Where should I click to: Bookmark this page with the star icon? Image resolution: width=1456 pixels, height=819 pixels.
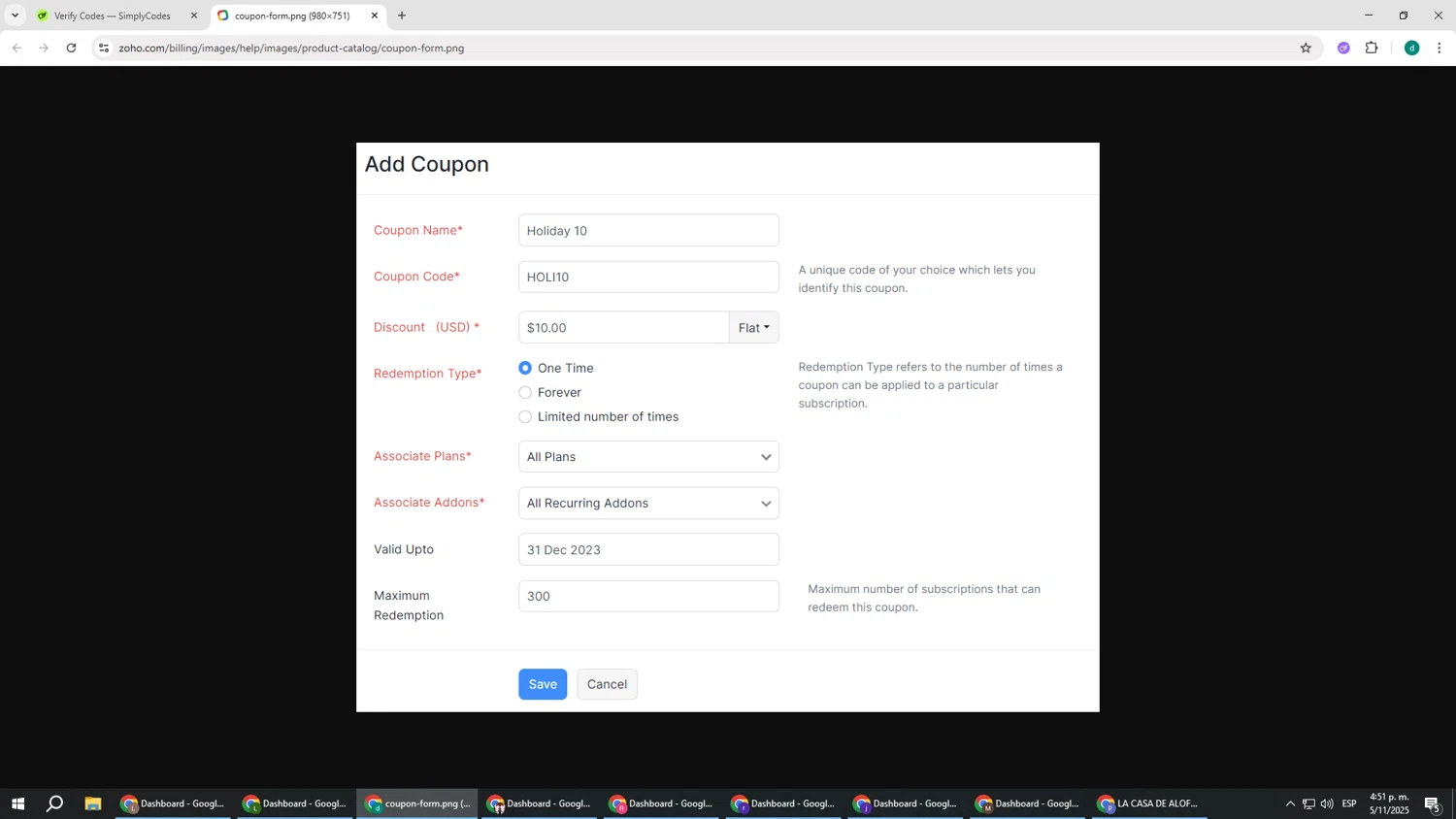click(1306, 48)
